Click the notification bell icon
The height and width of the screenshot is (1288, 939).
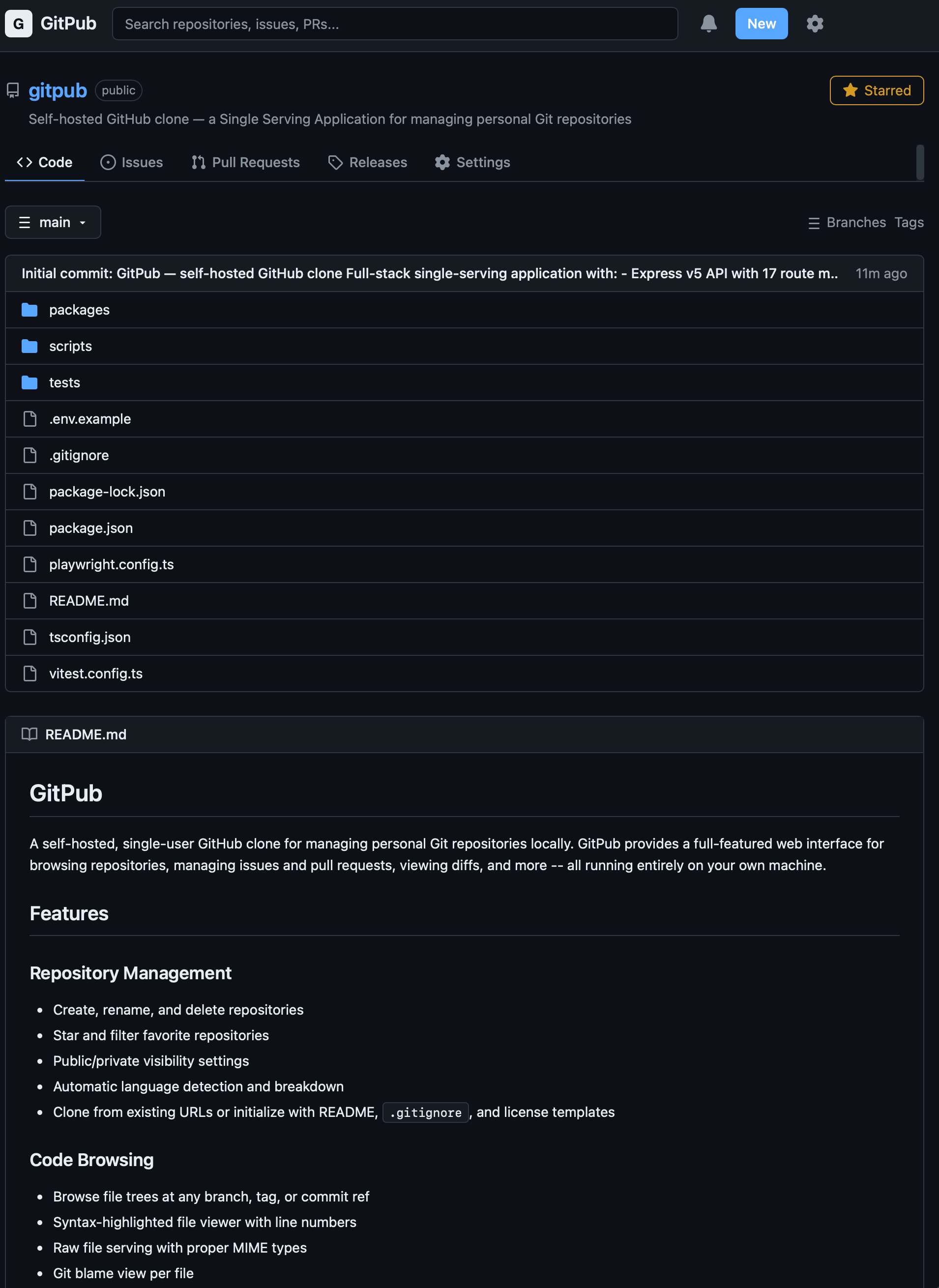(x=708, y=23)
